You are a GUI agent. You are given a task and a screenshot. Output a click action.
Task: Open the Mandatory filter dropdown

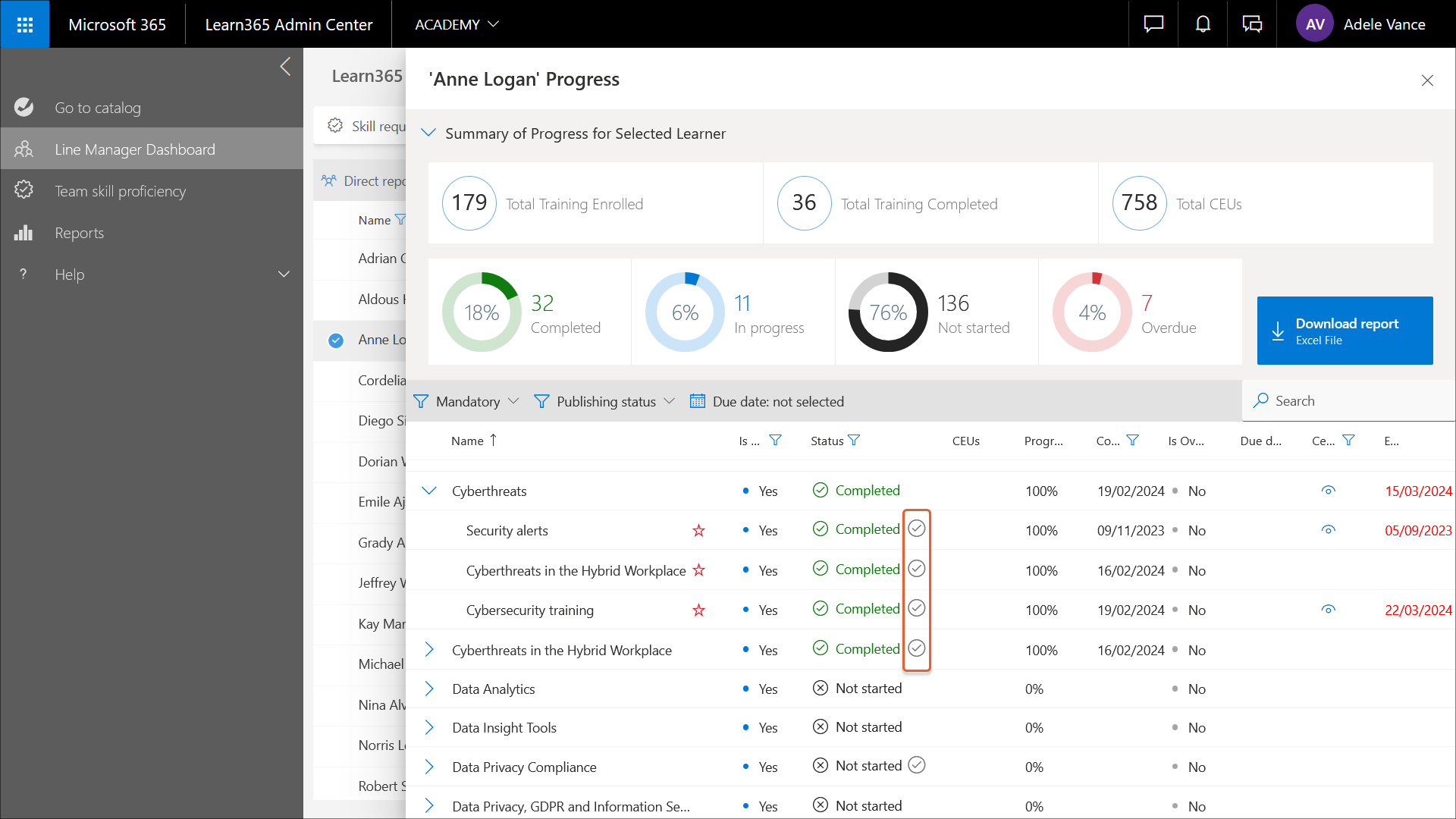[x=467, y=401]
